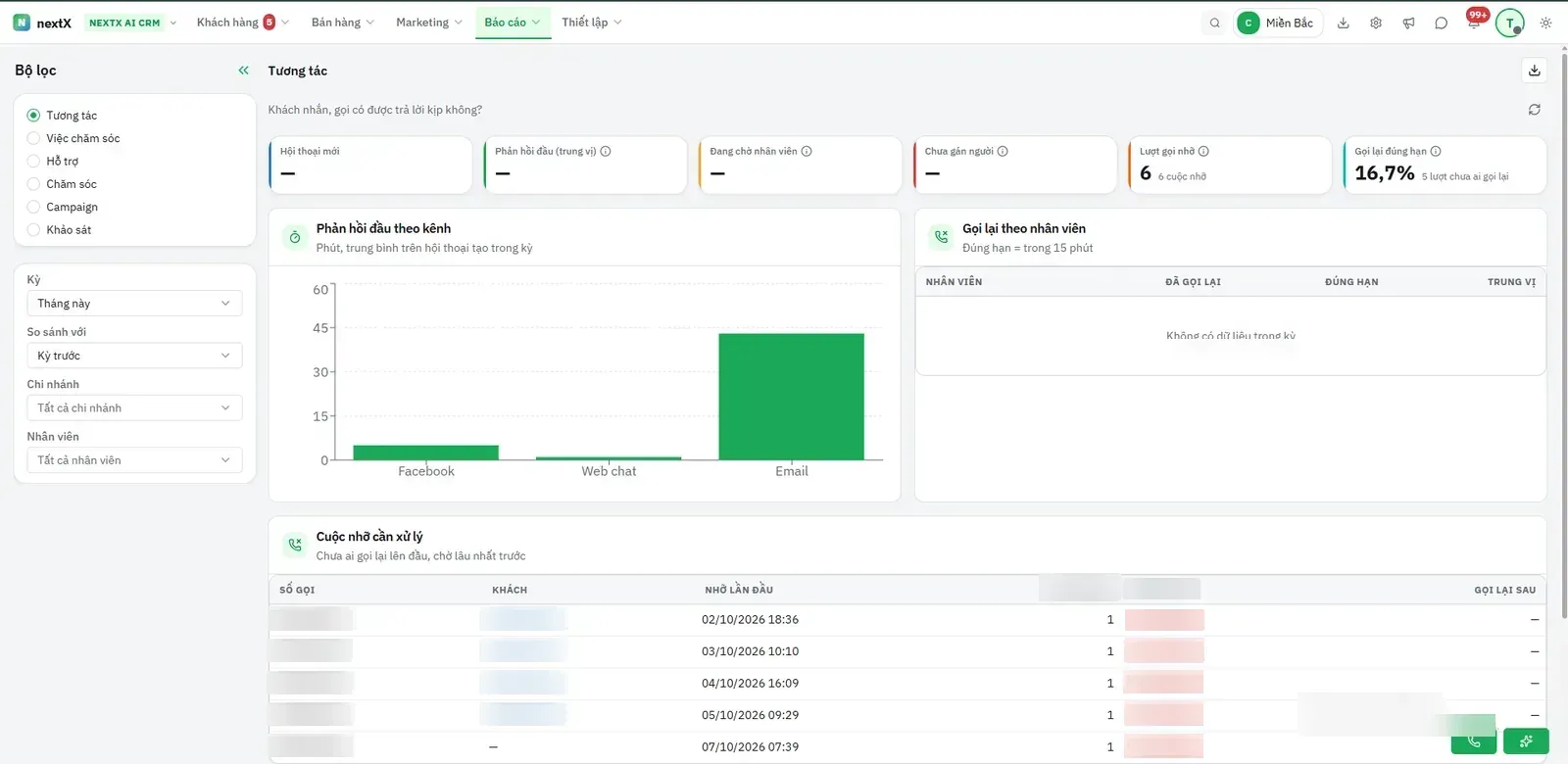The height and width of the screenshot is (764, 1568).
Task: Open the Báo cáo menu
Action: coord(513,23)
